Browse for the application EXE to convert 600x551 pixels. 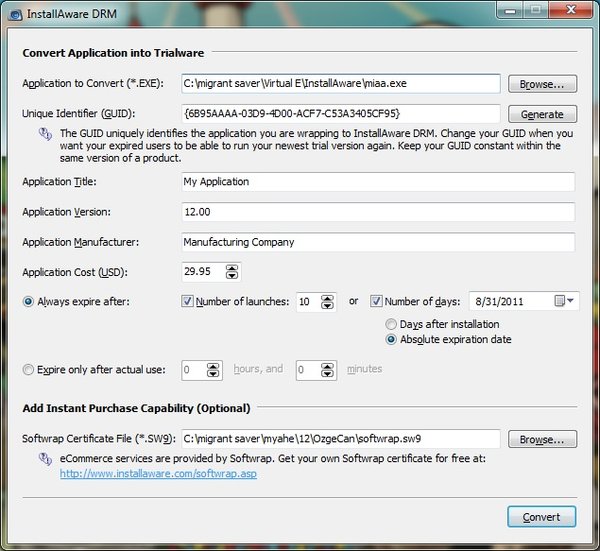(542, 84)
